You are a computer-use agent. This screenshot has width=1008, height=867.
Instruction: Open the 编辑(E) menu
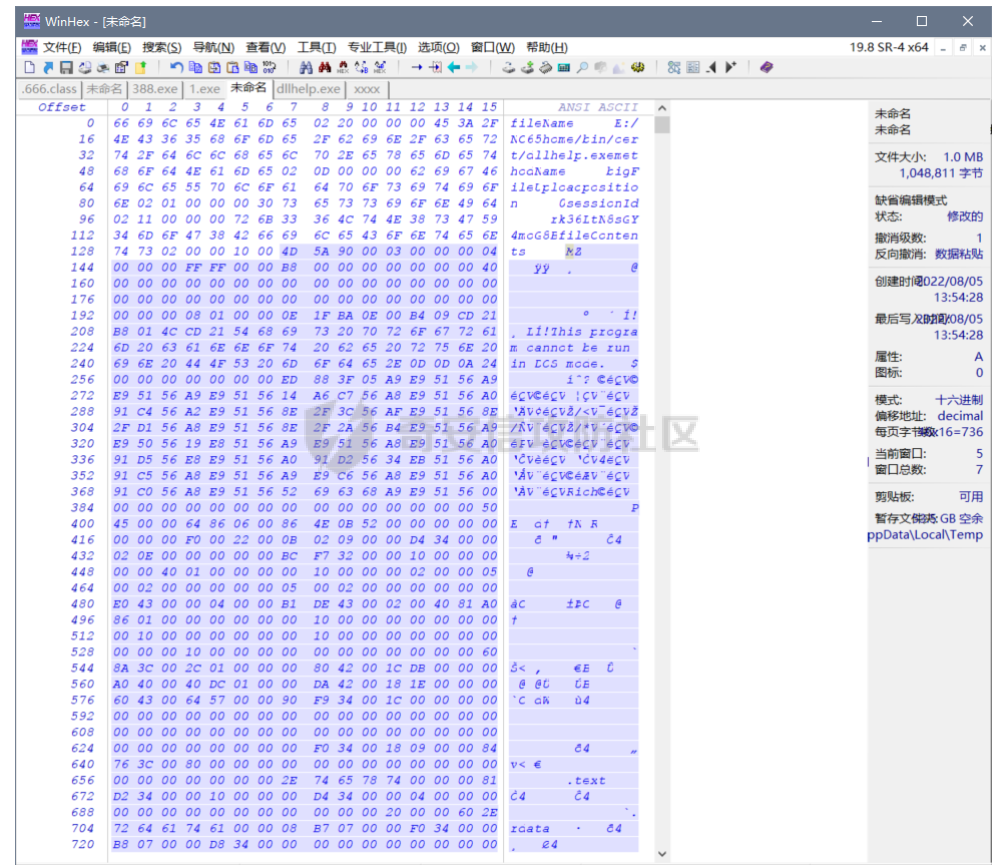coord(112,48)
